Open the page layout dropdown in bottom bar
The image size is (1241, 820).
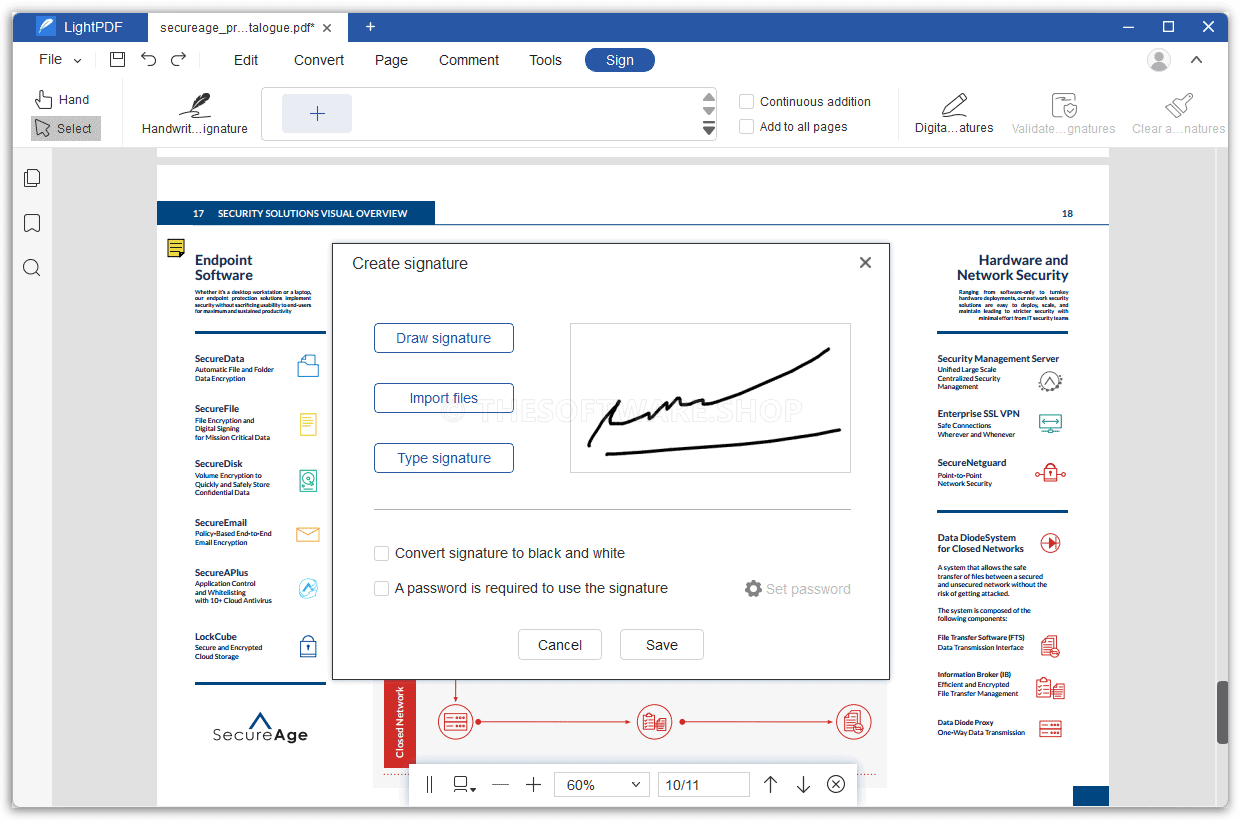click(464, 785)
